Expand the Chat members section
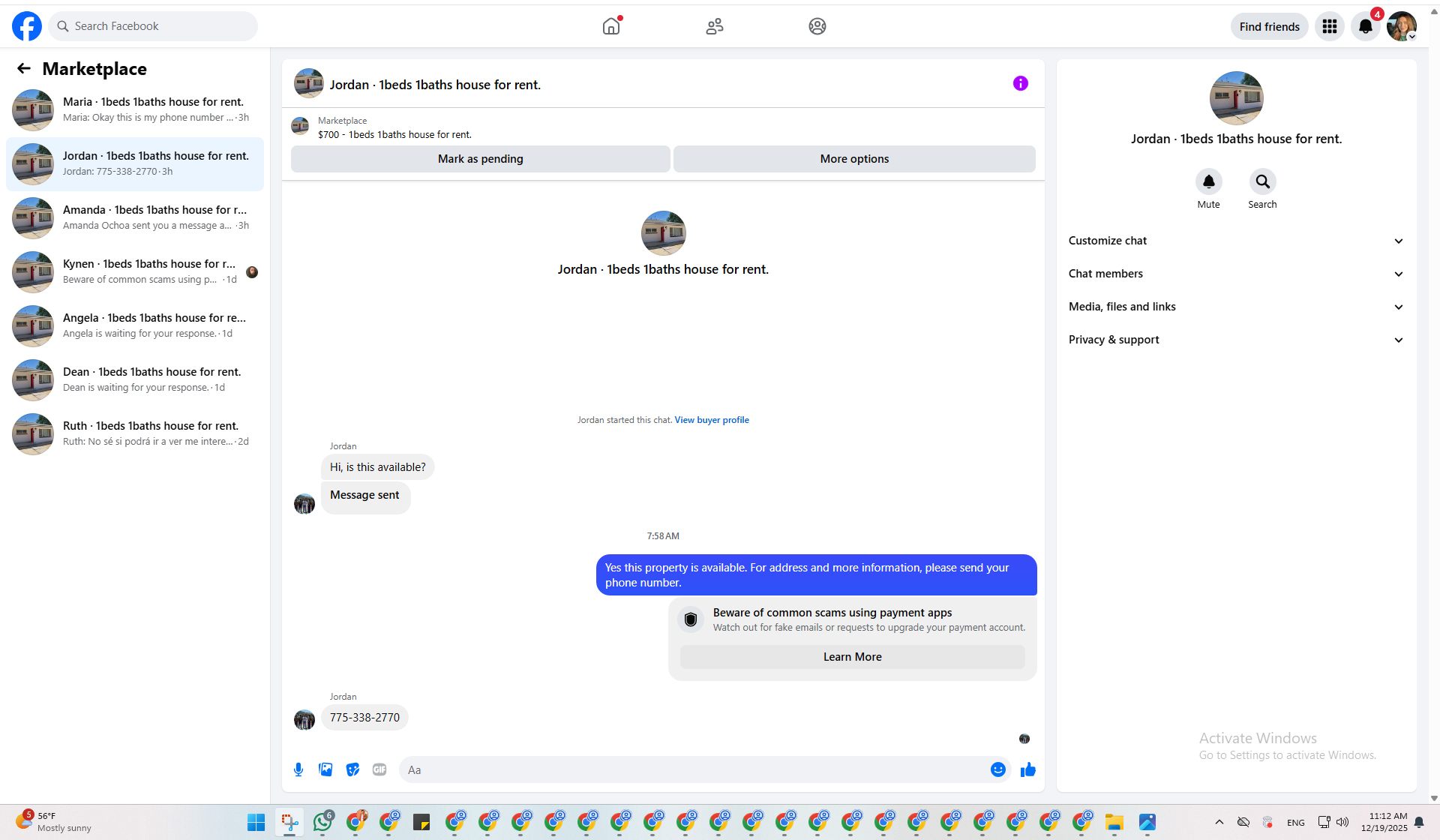The width and height of the screenshot is (1440, 840). [1236, 274]
